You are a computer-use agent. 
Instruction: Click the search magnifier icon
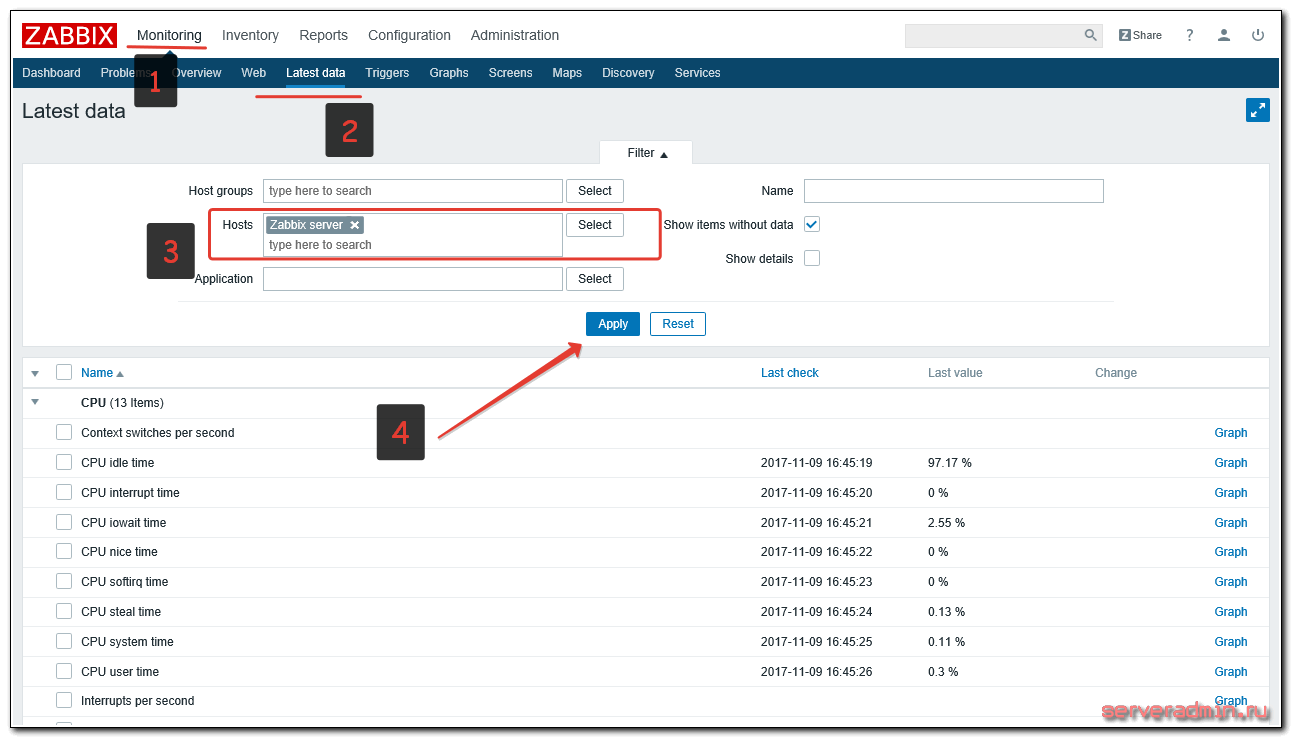coord(1091,35)
